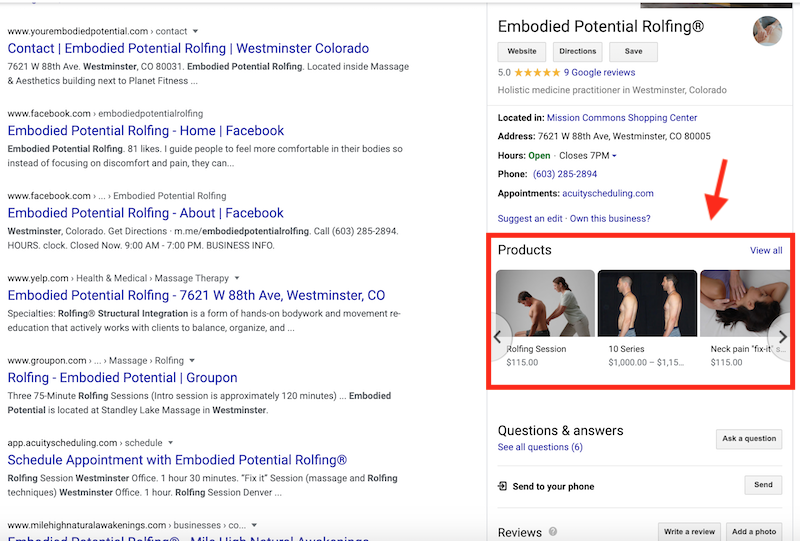Open Mission Commons Shopping Center link
The width and height of the screenshot is (800, 541).
[x=621, y=118]
